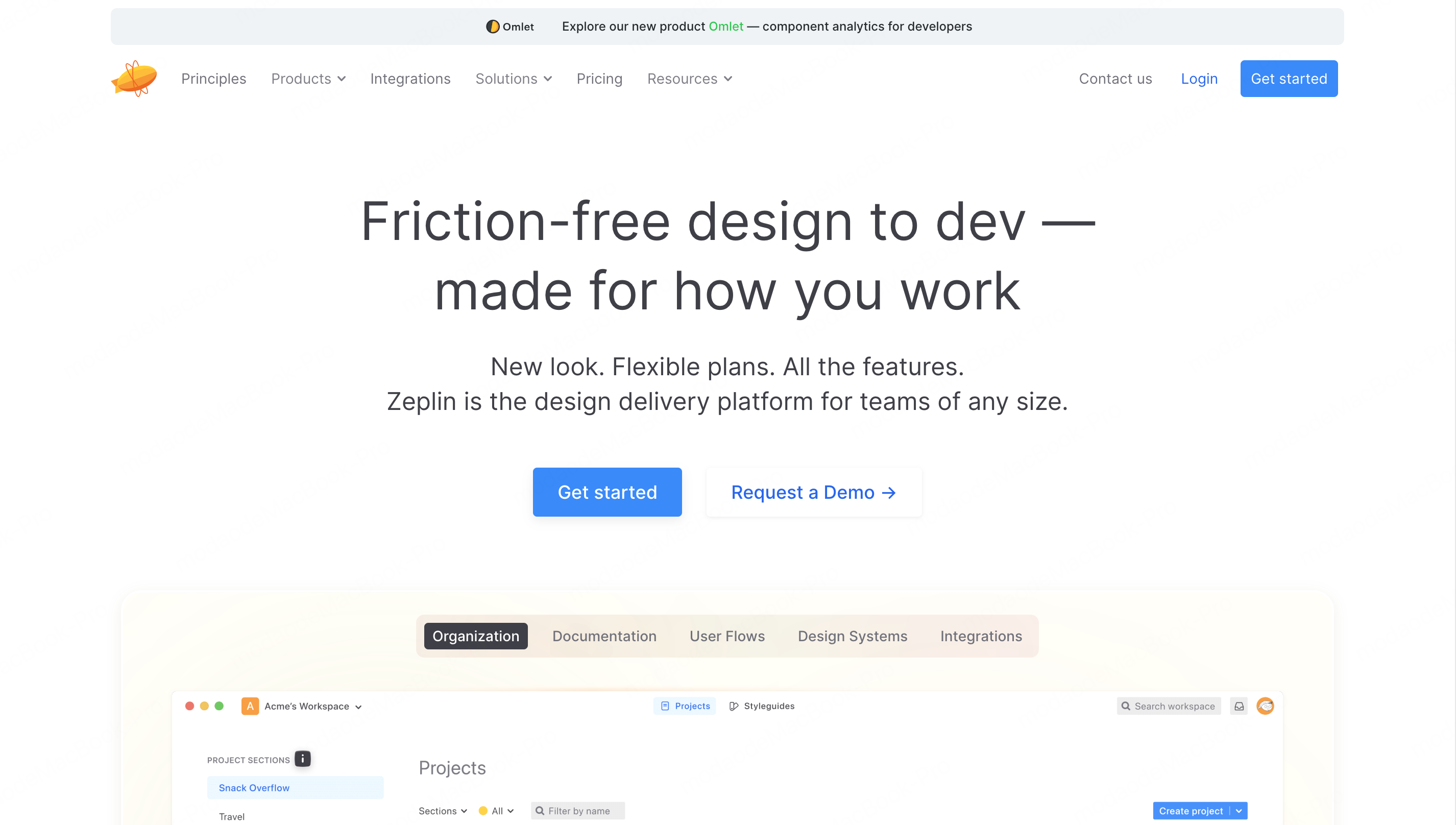Click the Project Sections info icon
1456x825 pixels.
point(303,759)
